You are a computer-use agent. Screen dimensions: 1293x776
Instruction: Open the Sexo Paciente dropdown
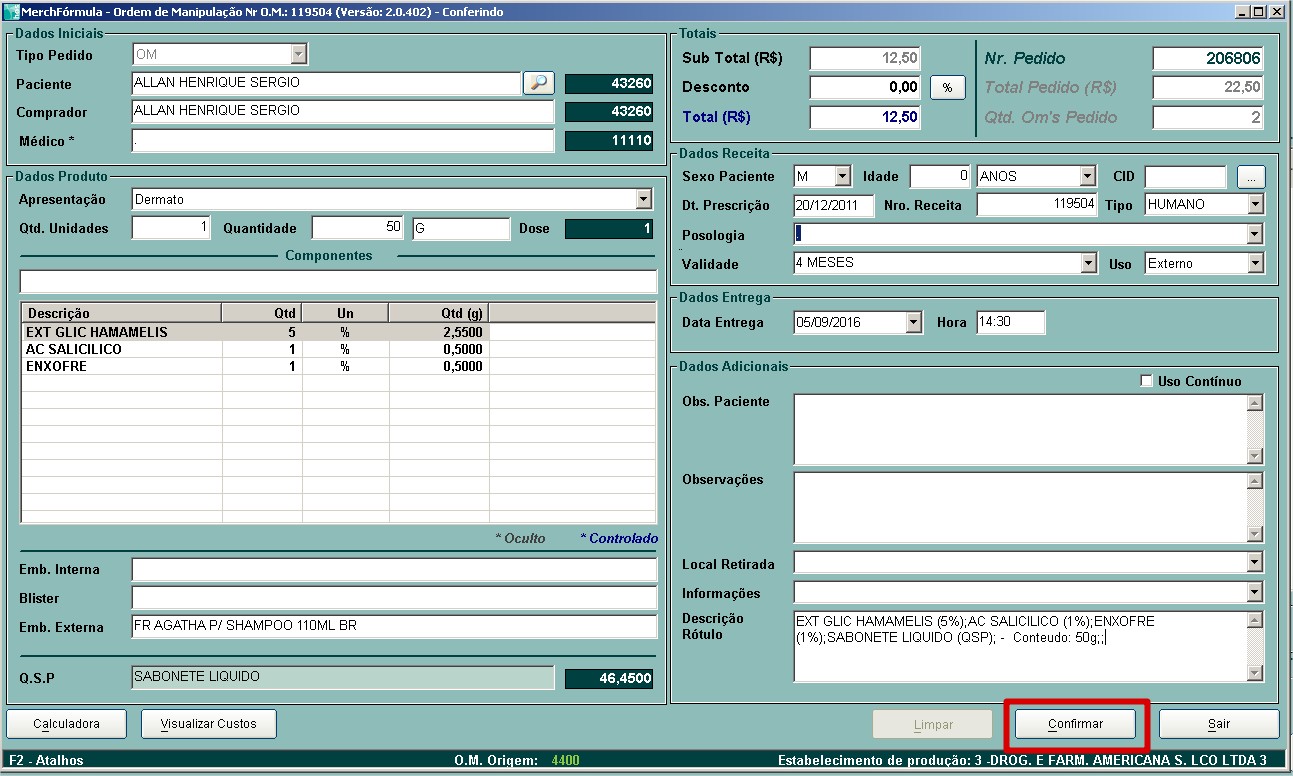coord(842,177)
